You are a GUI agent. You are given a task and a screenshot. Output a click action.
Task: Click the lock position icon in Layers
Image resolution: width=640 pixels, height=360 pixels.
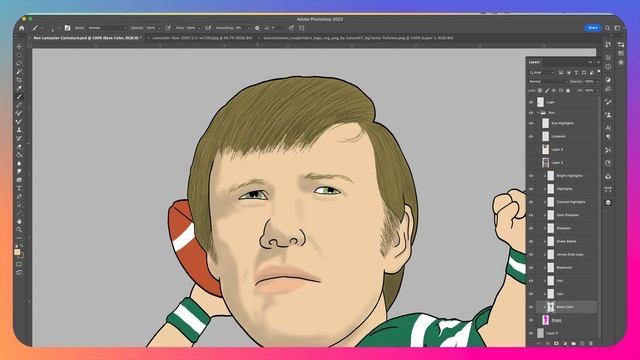tap(554, 90)
